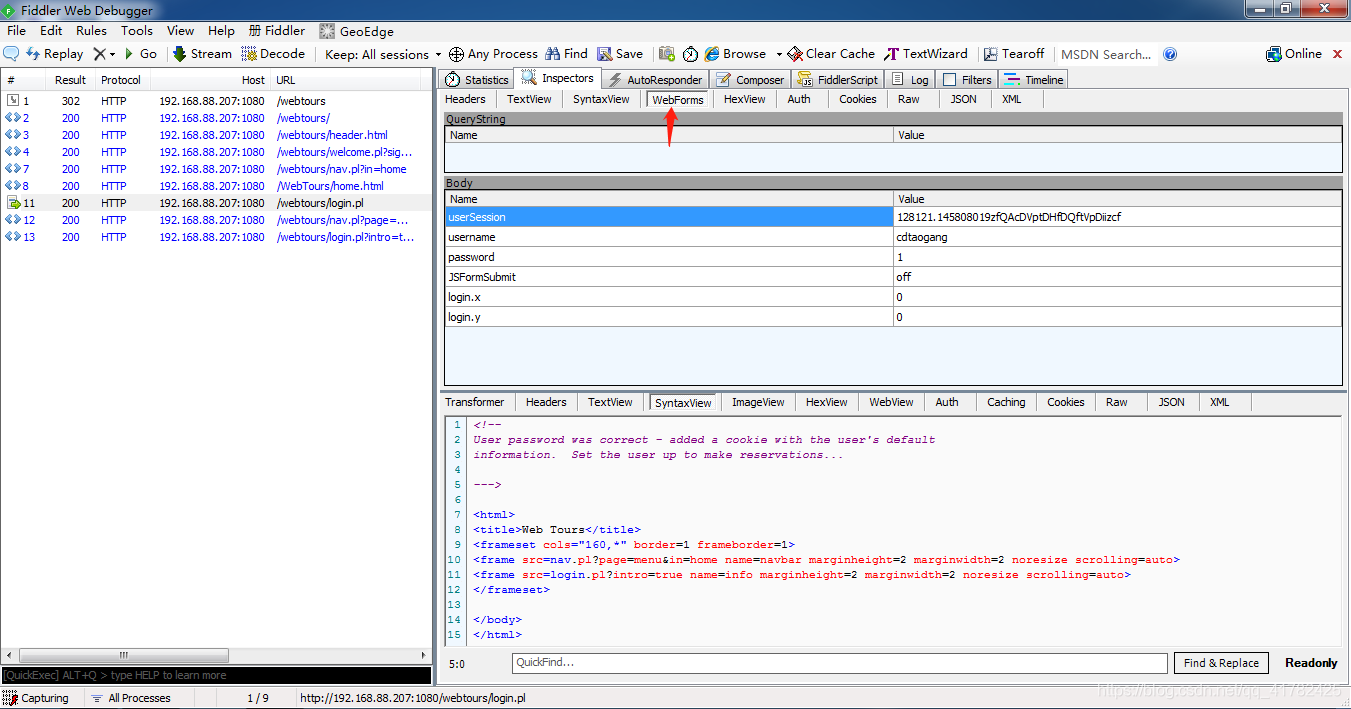Click the Go resume button
Screen dimensions: 1351x709
pos(141,54)
